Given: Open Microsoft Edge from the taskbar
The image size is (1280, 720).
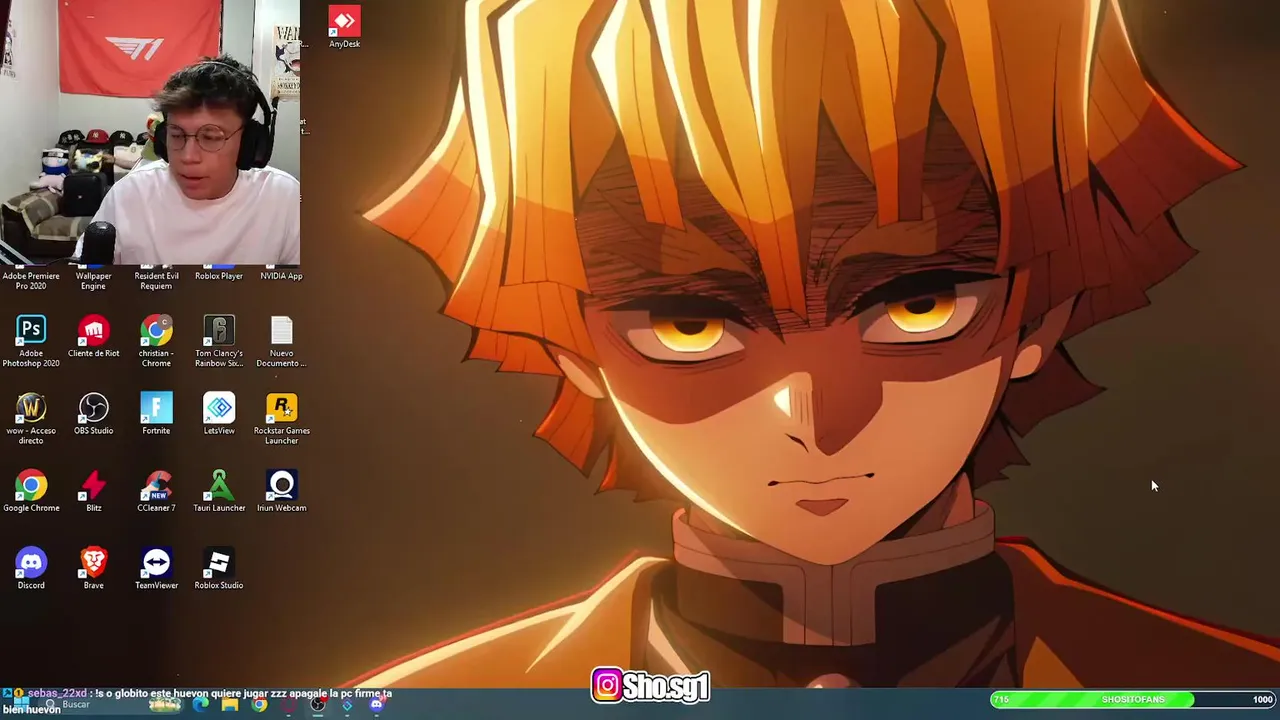Looking at the screenshot, I should [x=201, y=705].
